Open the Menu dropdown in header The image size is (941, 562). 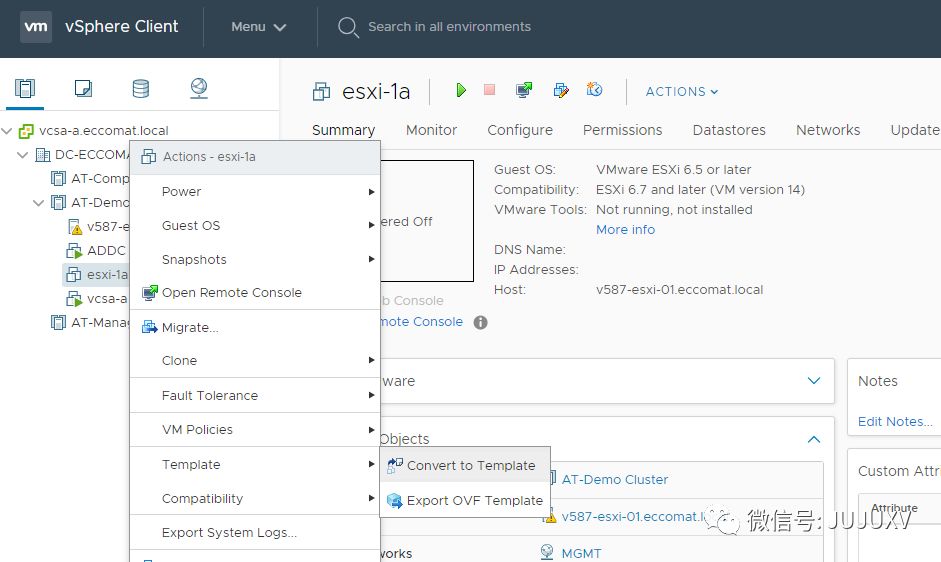click(259, 27)
